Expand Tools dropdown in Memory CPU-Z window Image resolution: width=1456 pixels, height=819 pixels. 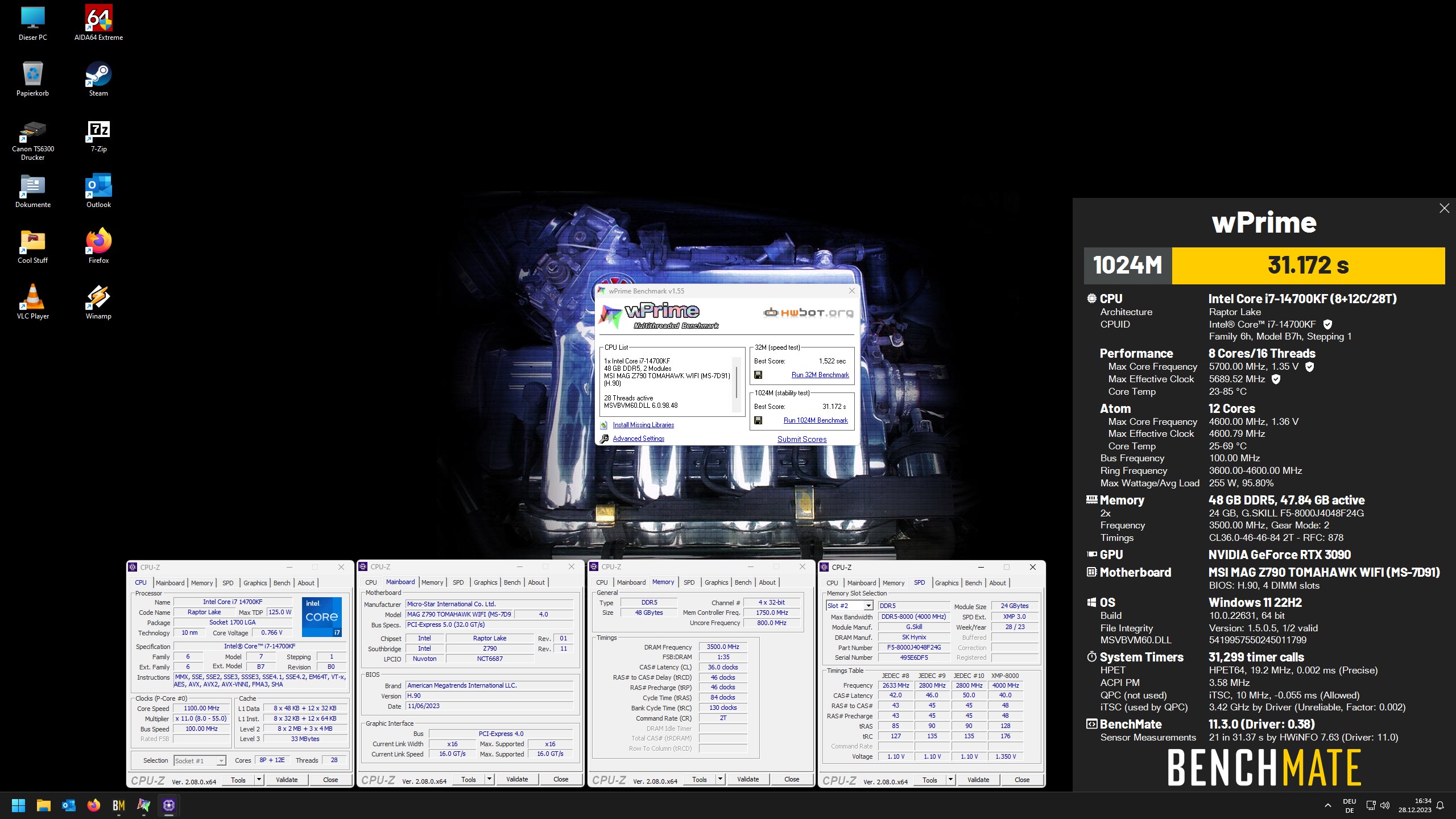[720, 779]
